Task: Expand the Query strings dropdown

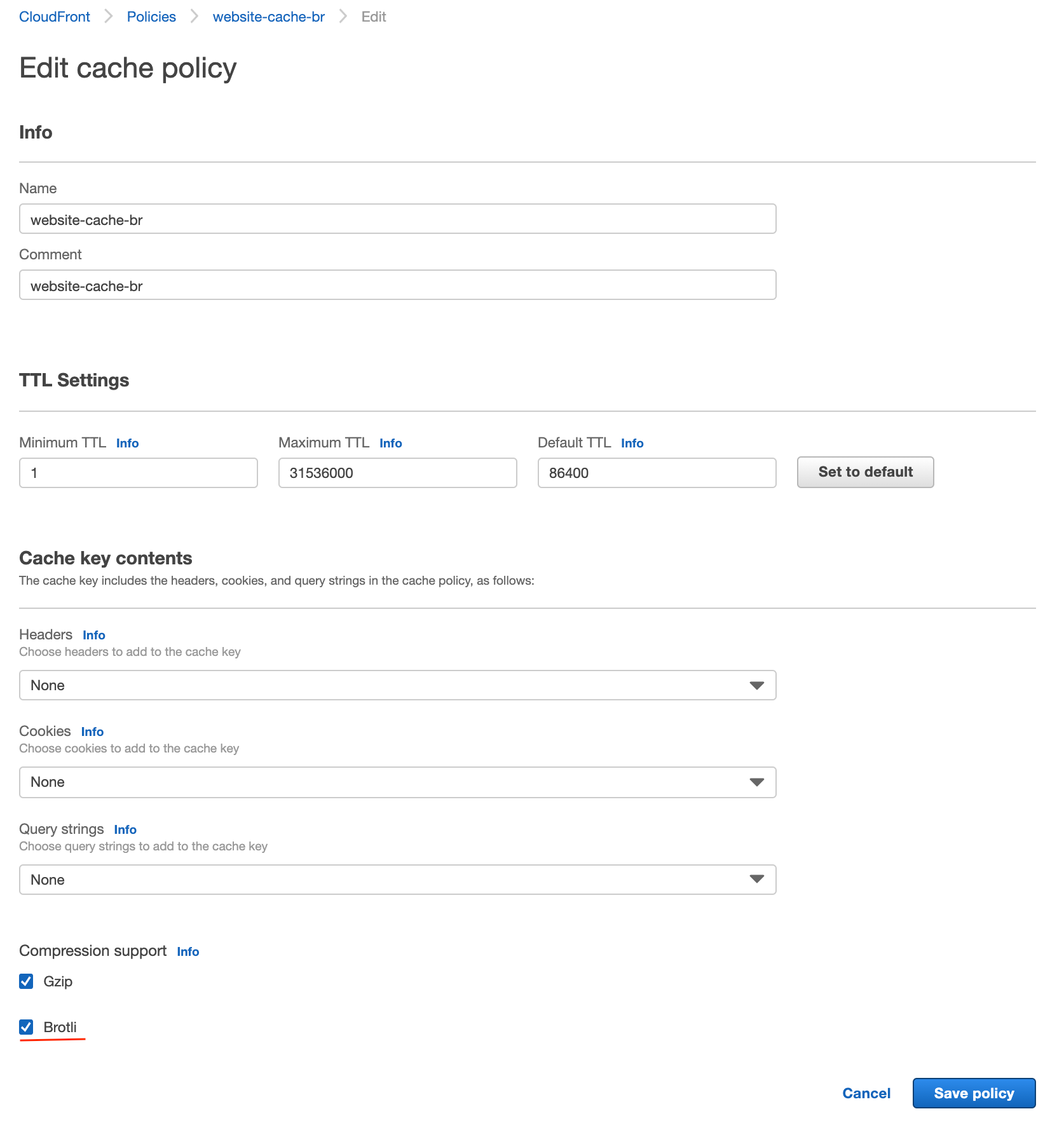Action: tap(397, 880)
